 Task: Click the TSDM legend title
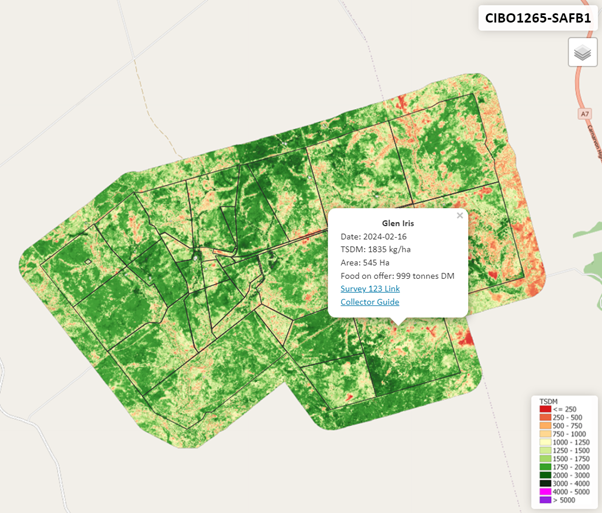pyautogui.click(x=548, y=401)
